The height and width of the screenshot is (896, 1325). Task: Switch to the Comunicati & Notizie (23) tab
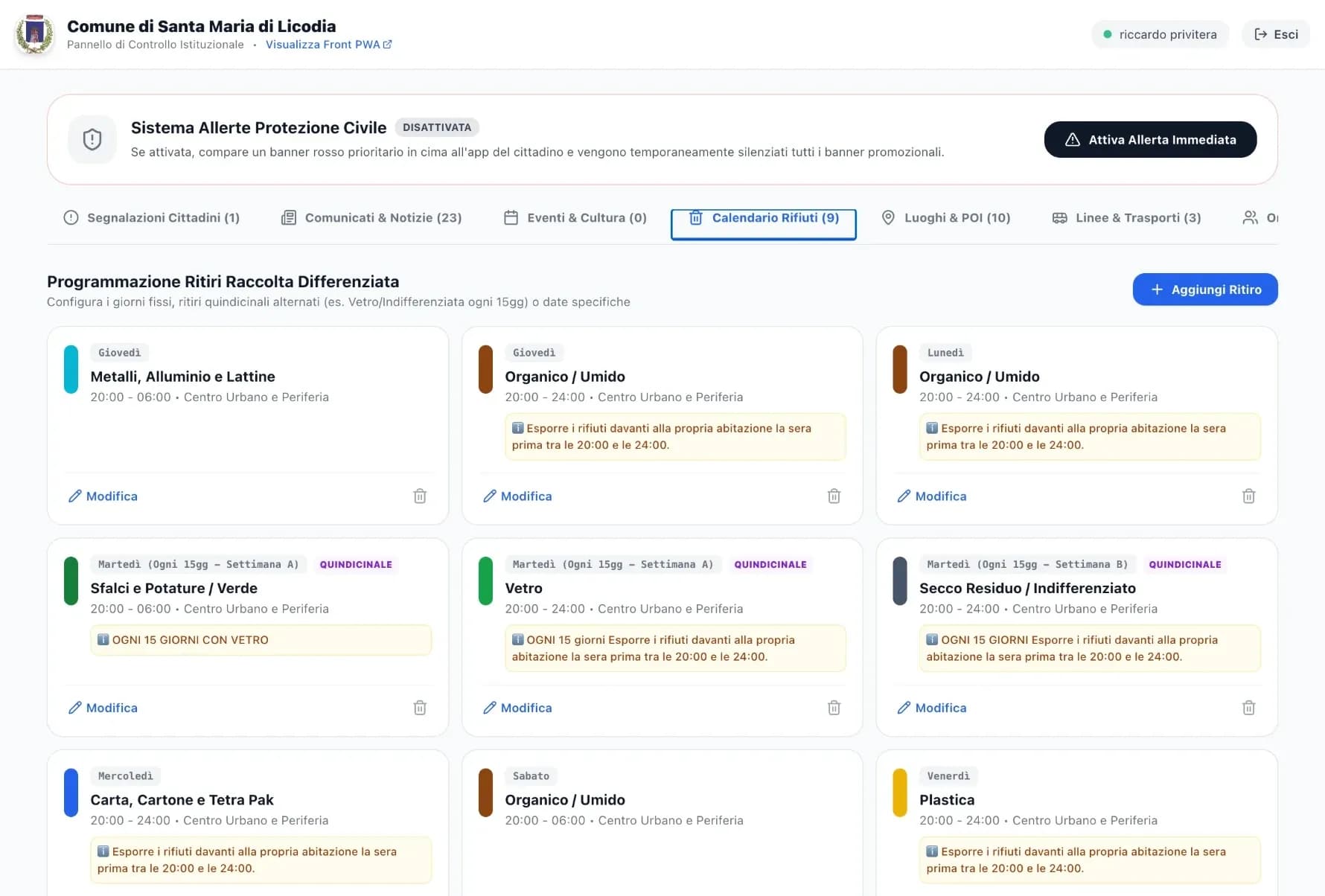pos(371,218)
